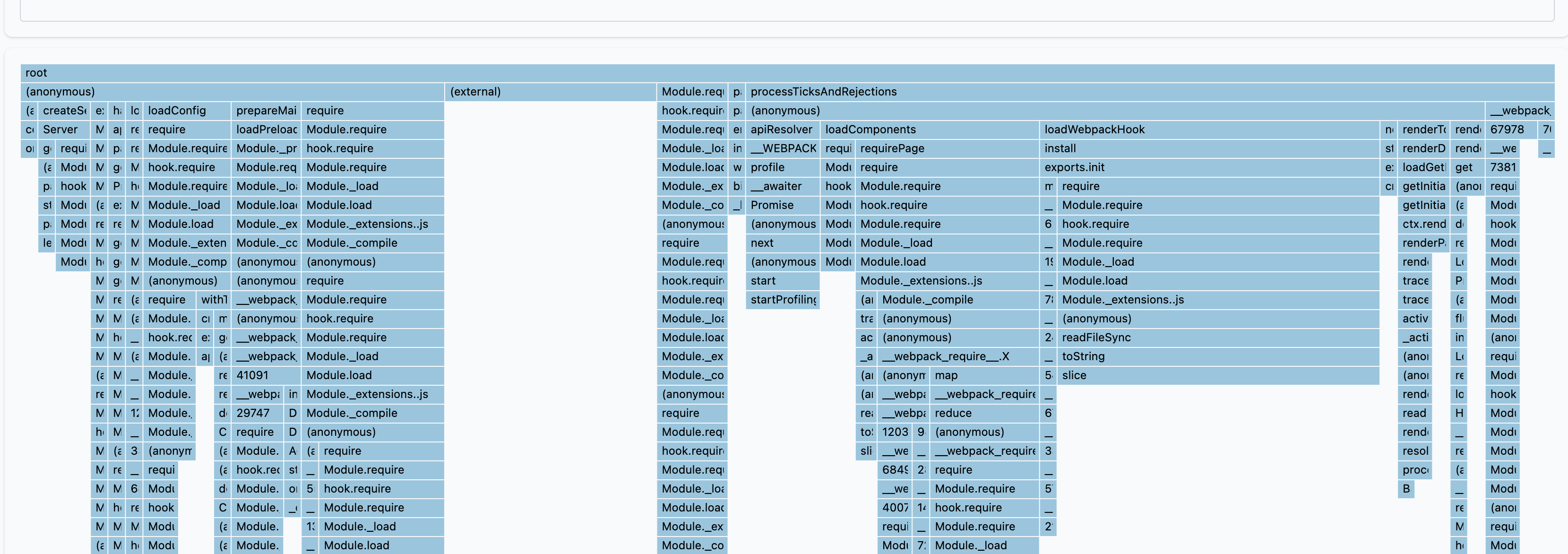The width and height of the screenshot is (1568, 554).
Task: Select the Module._extensions..js frame under Module.load
Action: click(x=366, y=224)
